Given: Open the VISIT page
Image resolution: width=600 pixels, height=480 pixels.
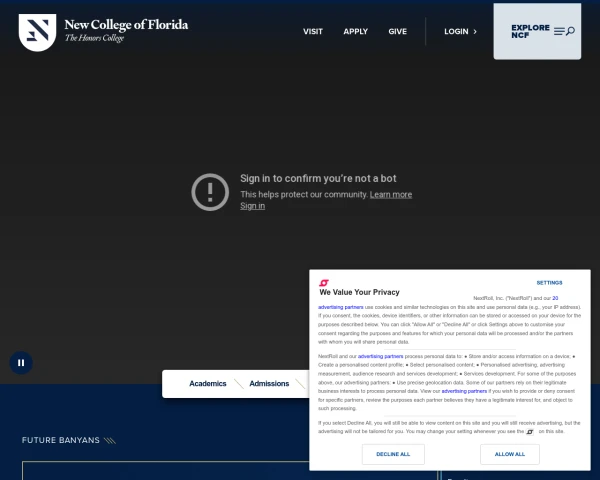Looking at the screenshot, I should (313, 32).
